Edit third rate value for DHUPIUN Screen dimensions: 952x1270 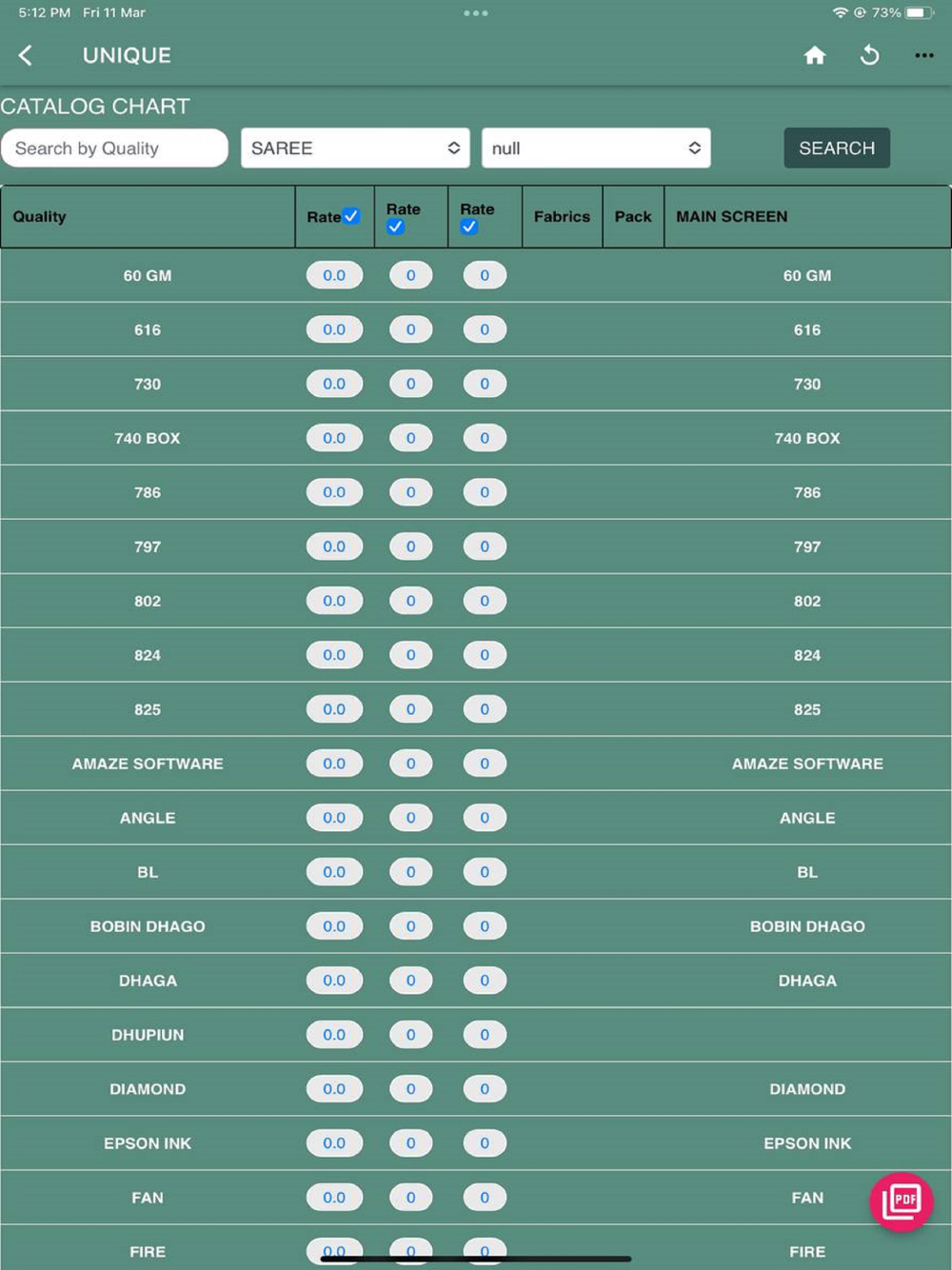[x=485, y=1035]
